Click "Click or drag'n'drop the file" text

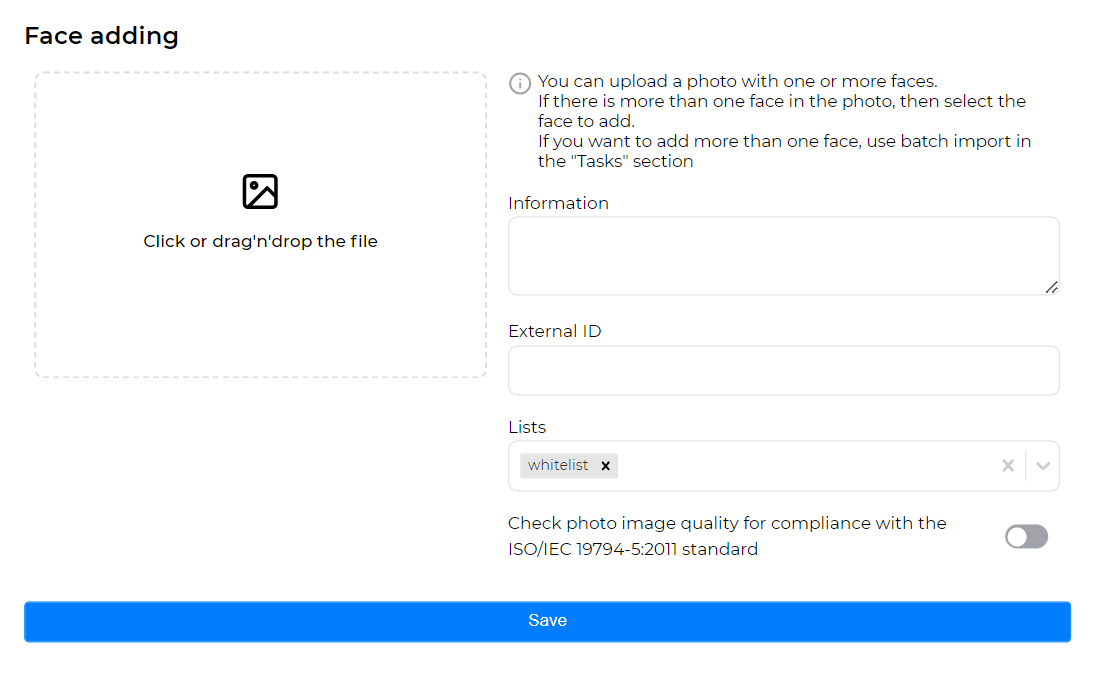pyautogui.click(x=260, y=241)
